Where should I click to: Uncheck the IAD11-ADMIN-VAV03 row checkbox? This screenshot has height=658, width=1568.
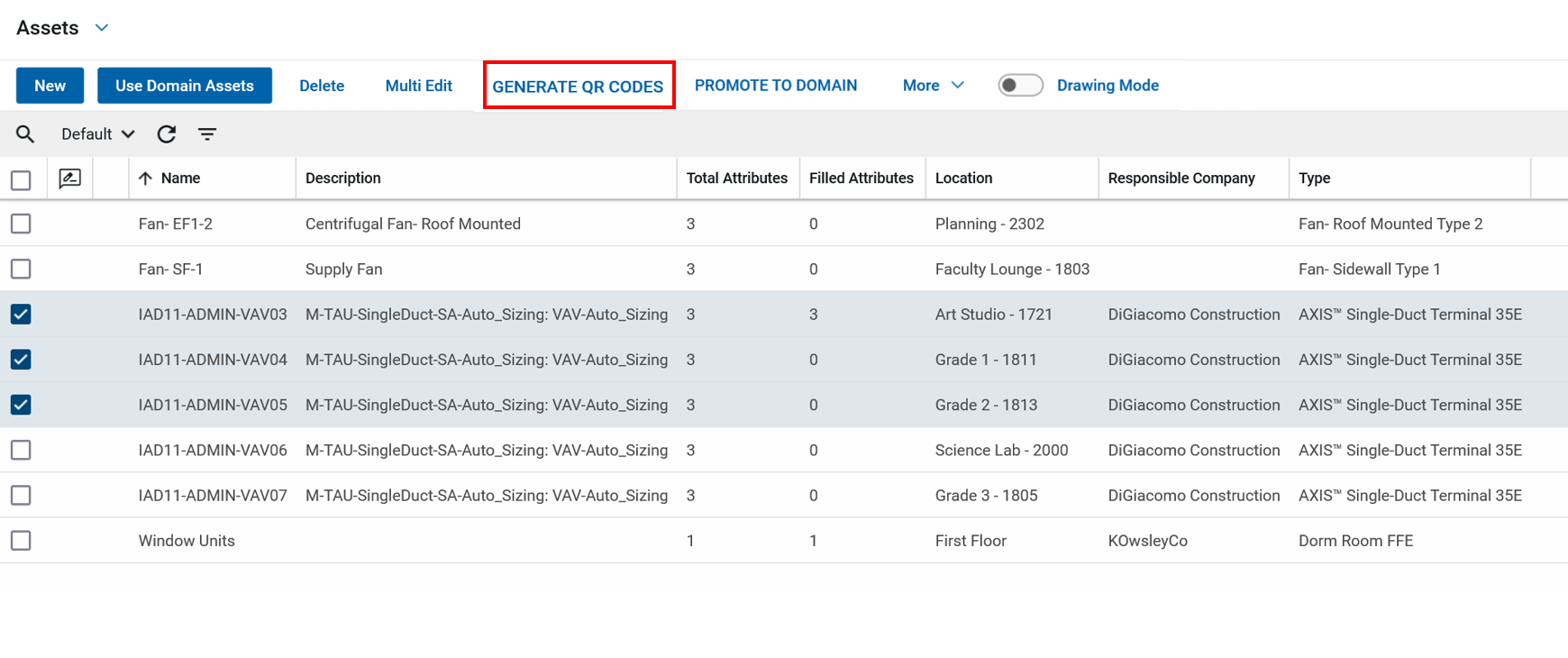[x=21, y=315]
